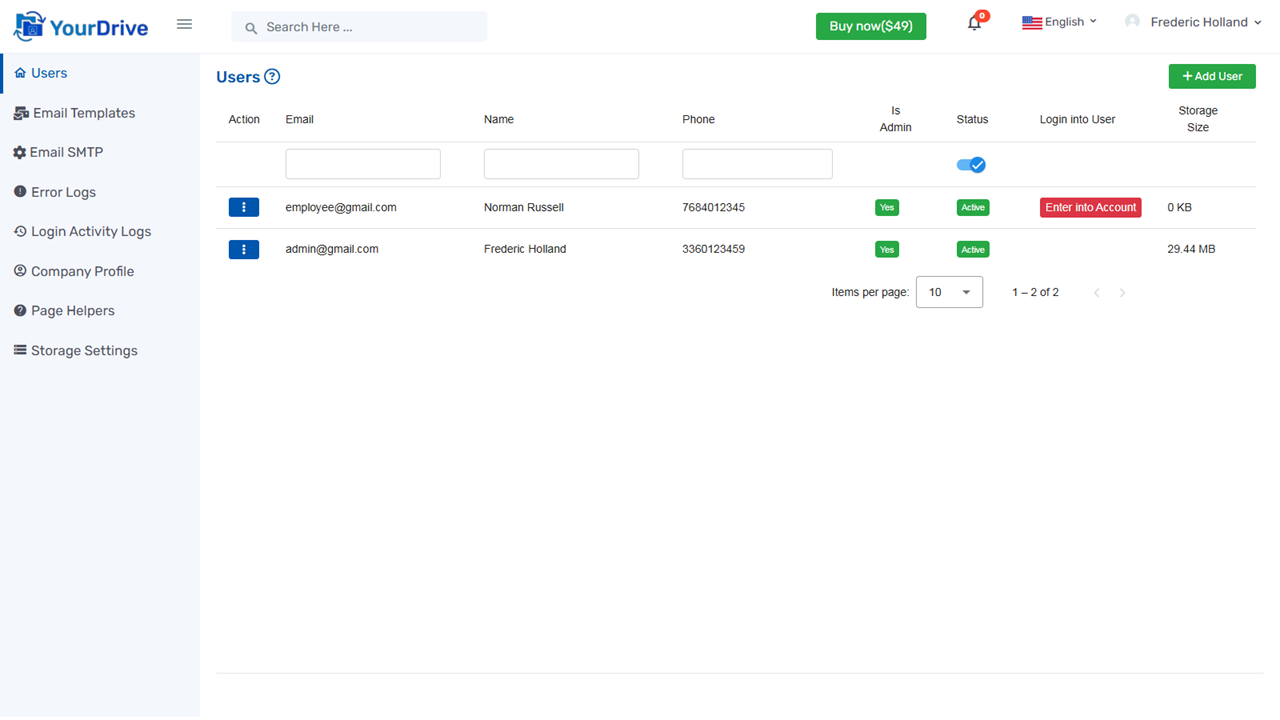1280x720 pixels.
Task: View Error Logs via its sidebar icon
Action: pyautogui.click(x=18, y=191)
